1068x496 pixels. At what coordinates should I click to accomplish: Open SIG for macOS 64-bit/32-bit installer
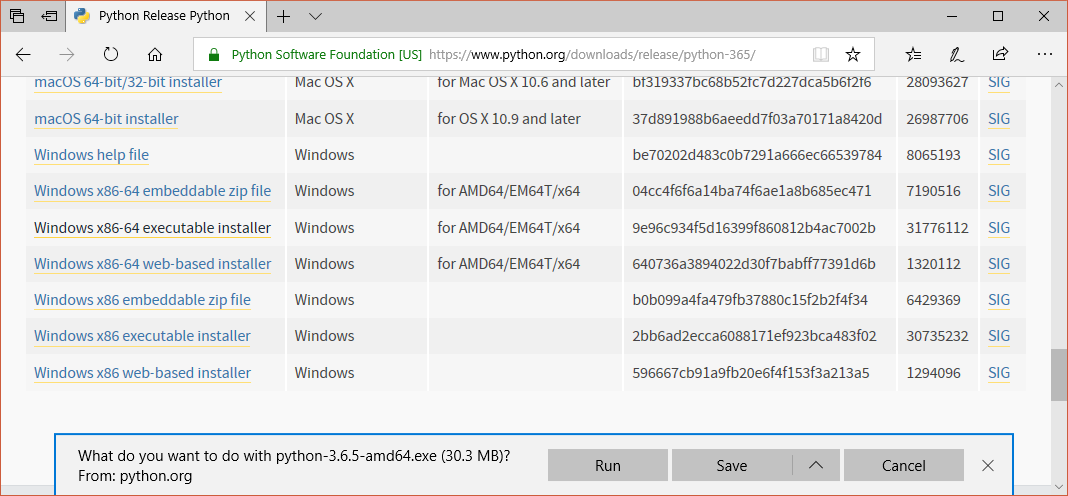click(x=999, y=82)
